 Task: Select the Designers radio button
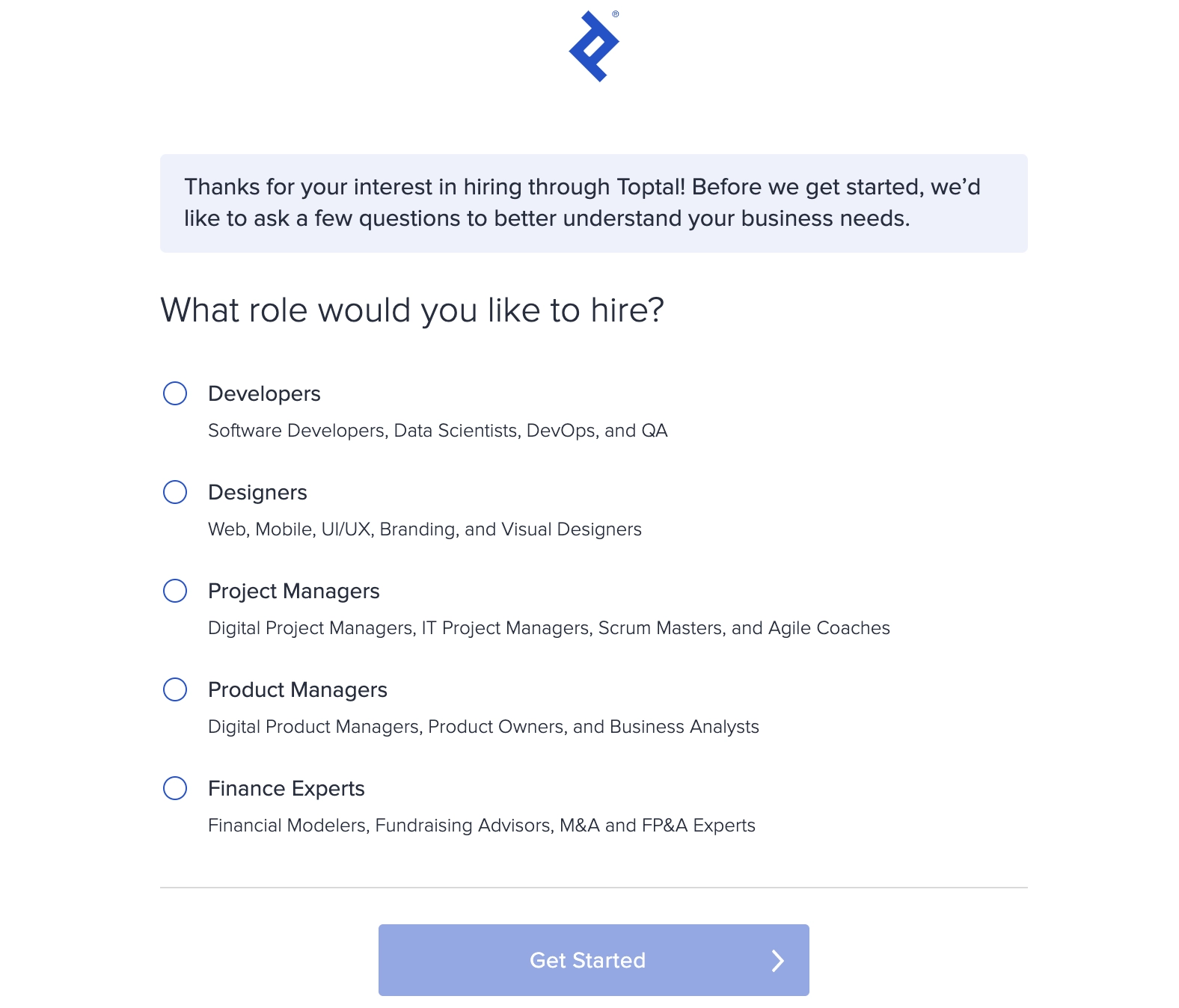pos(176,493)
